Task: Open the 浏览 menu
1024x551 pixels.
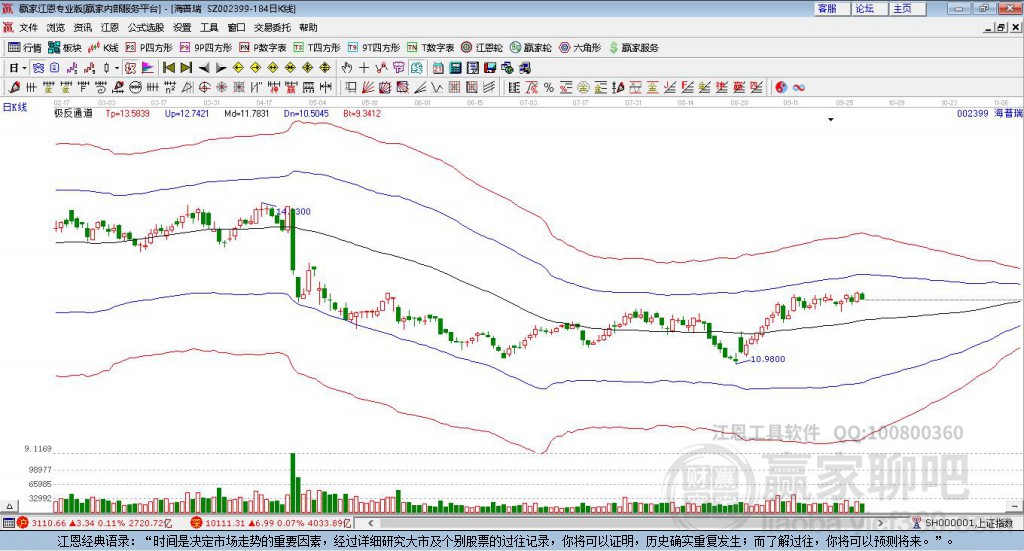Action: point(56,27)
